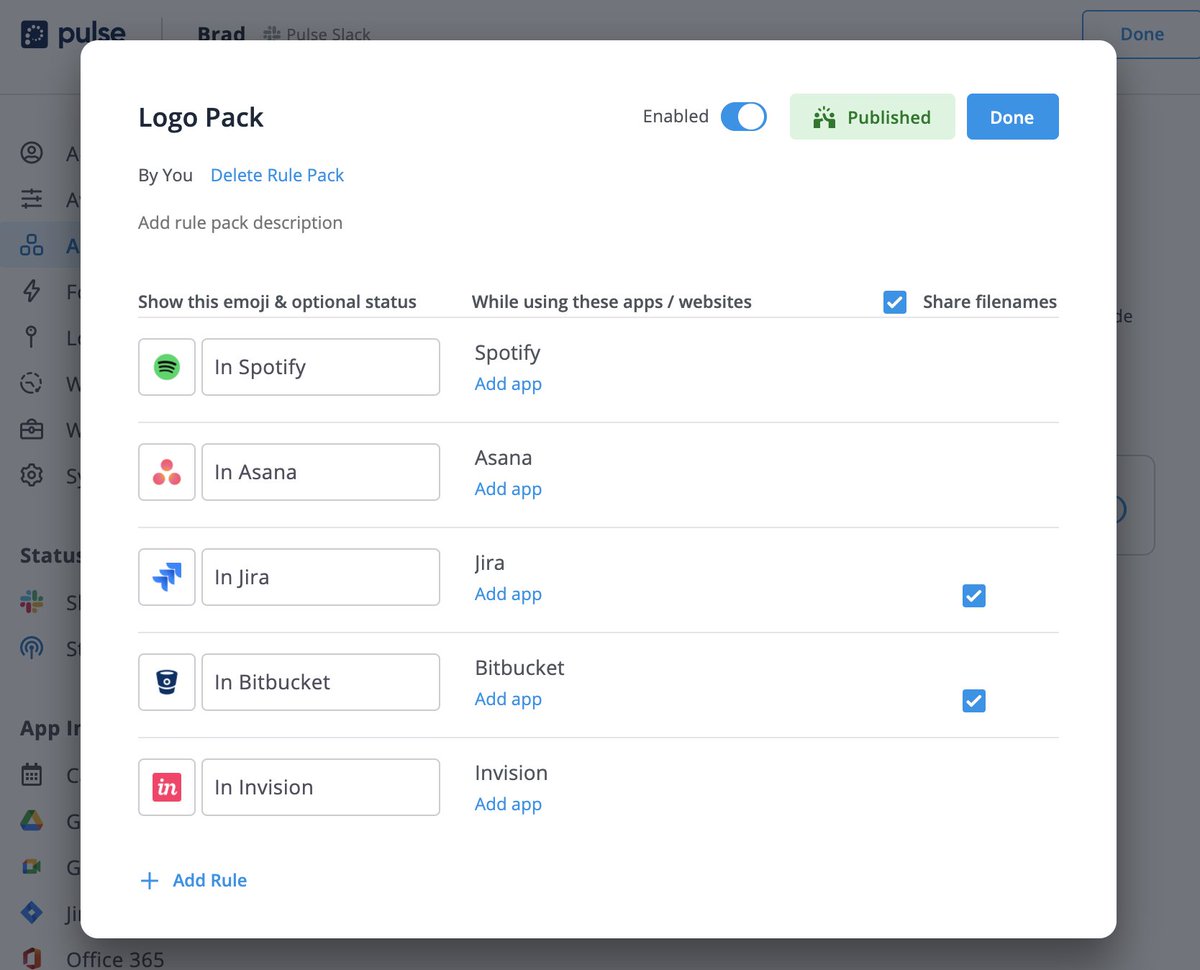Click the lightning bolt icon in sidebar

pos(32,291)
